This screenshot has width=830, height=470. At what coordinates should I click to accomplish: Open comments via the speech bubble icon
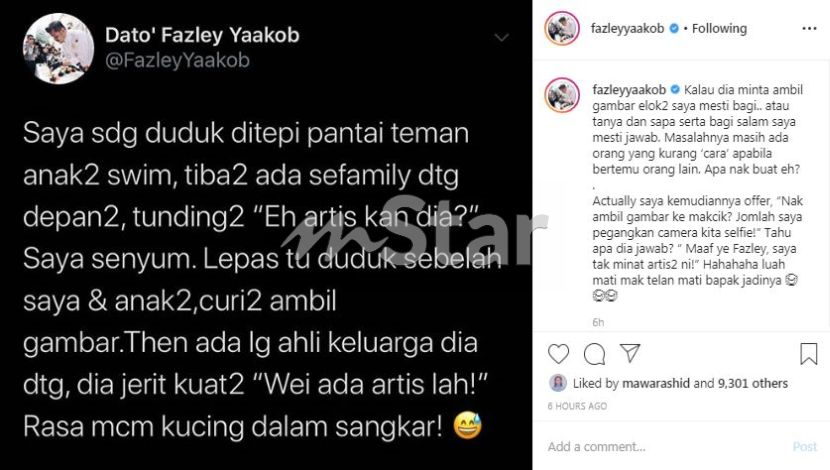pos(594,354)
